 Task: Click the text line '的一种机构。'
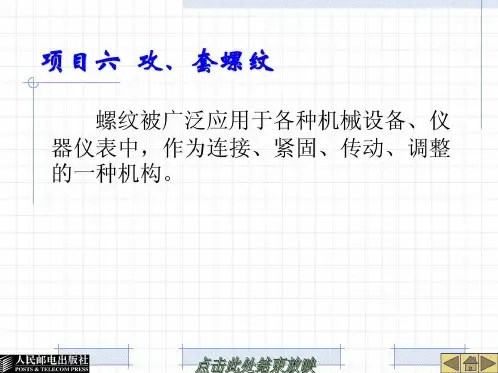click(x=113, y=173)
